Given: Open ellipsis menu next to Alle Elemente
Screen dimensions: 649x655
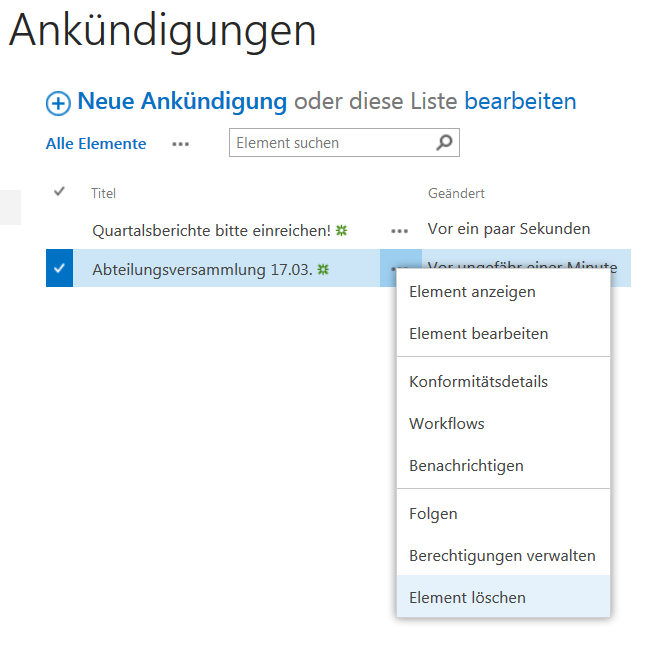Looking at the screenshot, I should coord(180,144).
